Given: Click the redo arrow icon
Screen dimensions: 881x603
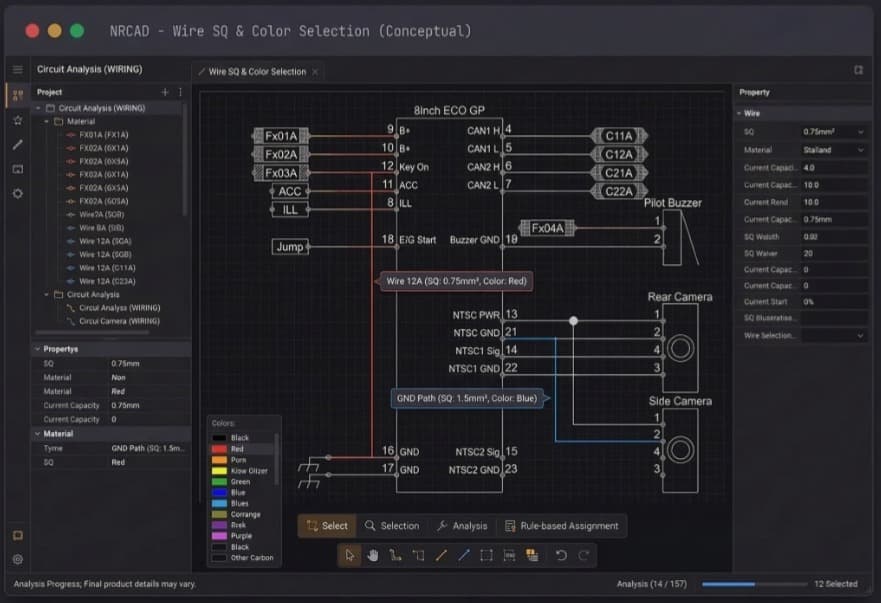Looking at the screenshot, I should tap(584, 555).
